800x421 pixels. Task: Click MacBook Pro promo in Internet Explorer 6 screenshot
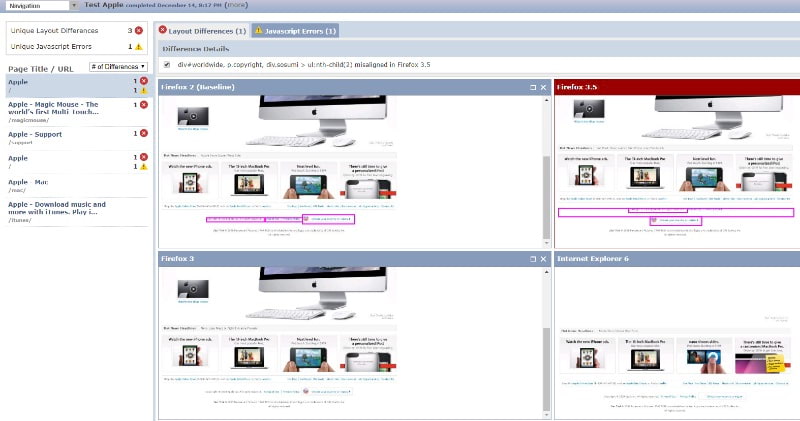click(645, 356)
